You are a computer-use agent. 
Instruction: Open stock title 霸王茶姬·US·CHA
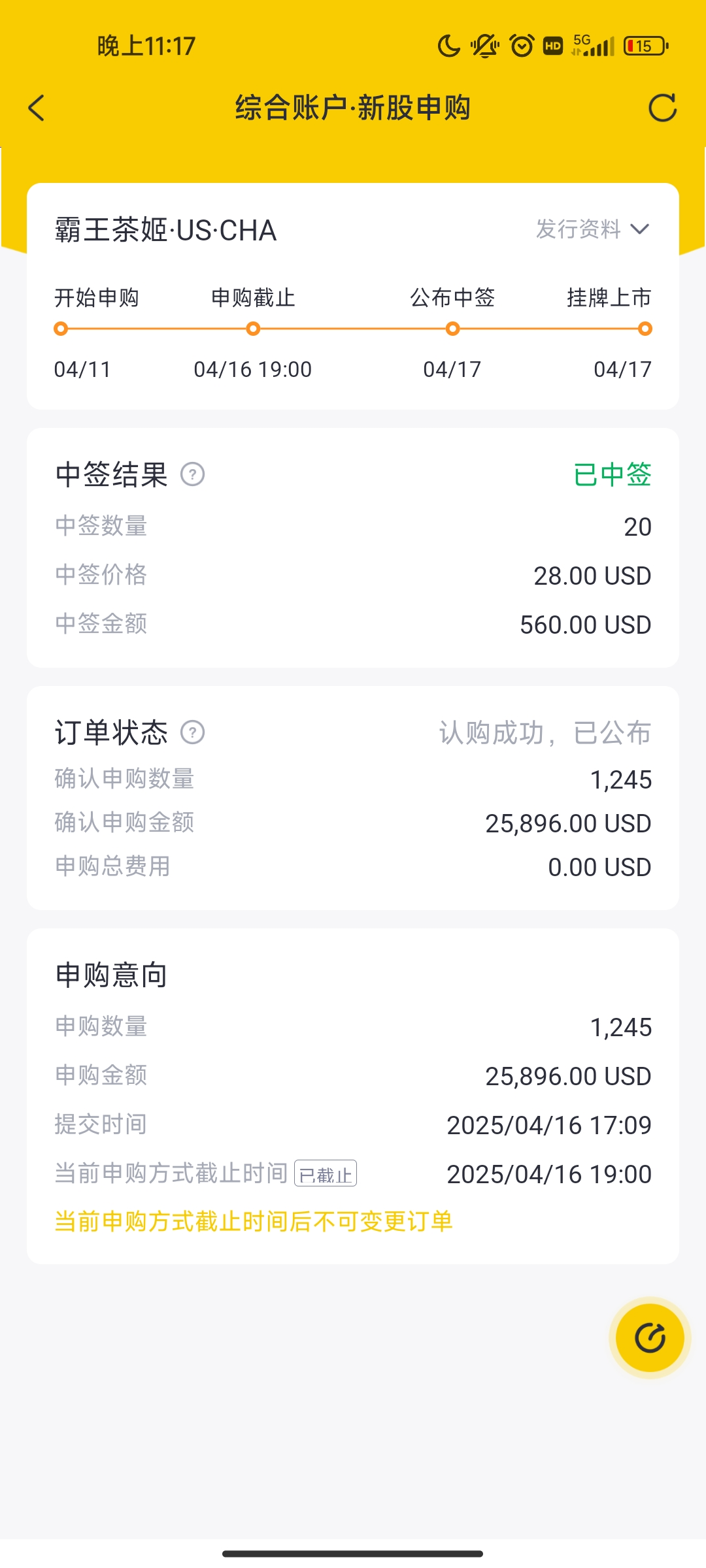pyautogui.click(x=165, y=231)
